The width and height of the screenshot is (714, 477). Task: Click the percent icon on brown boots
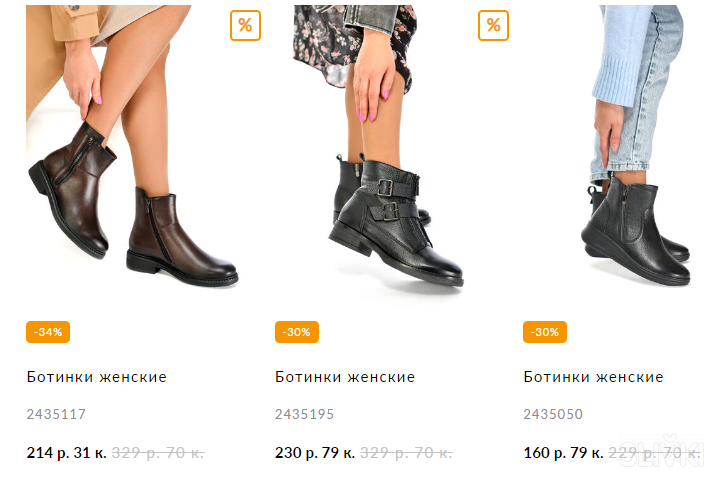pyautogui.click(x=245, y=25)
